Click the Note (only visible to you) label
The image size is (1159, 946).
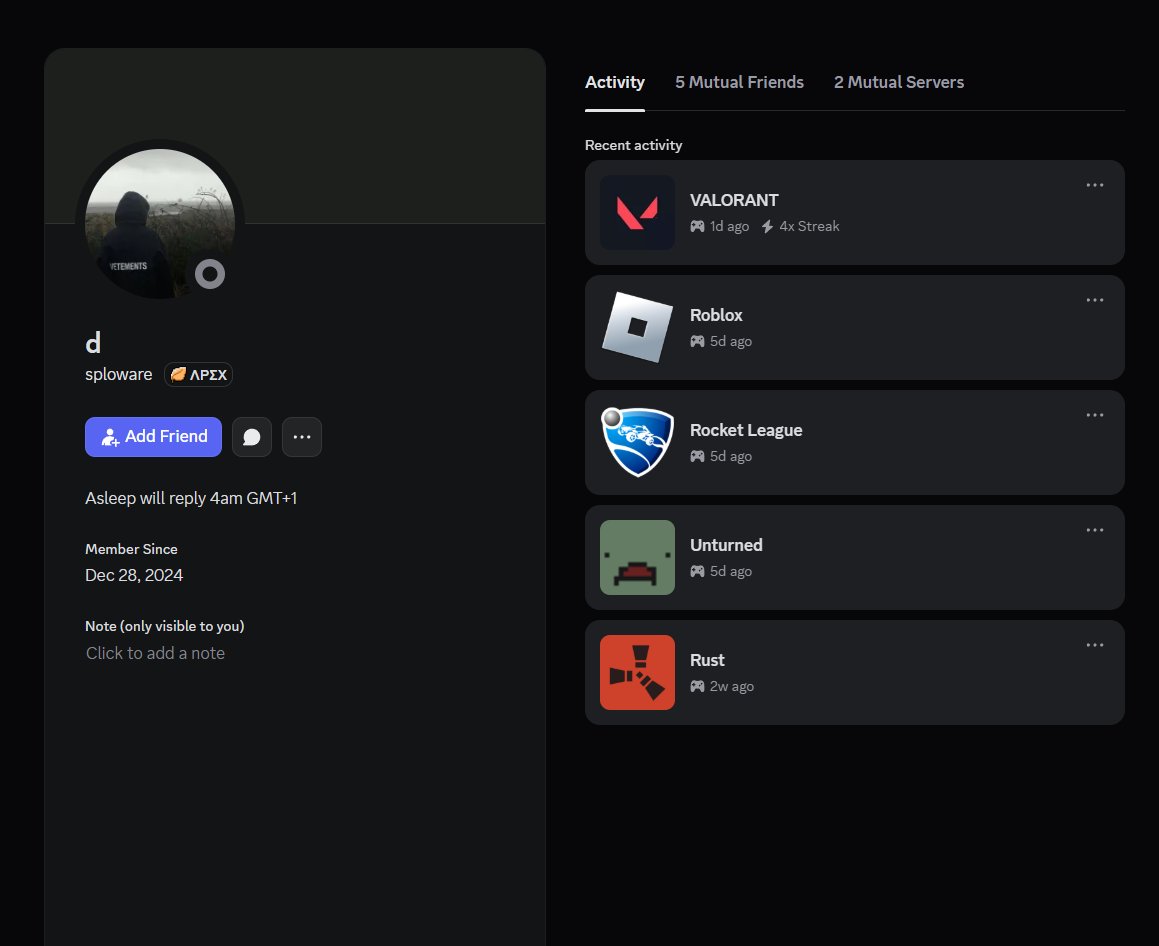[x=165, y=626]
